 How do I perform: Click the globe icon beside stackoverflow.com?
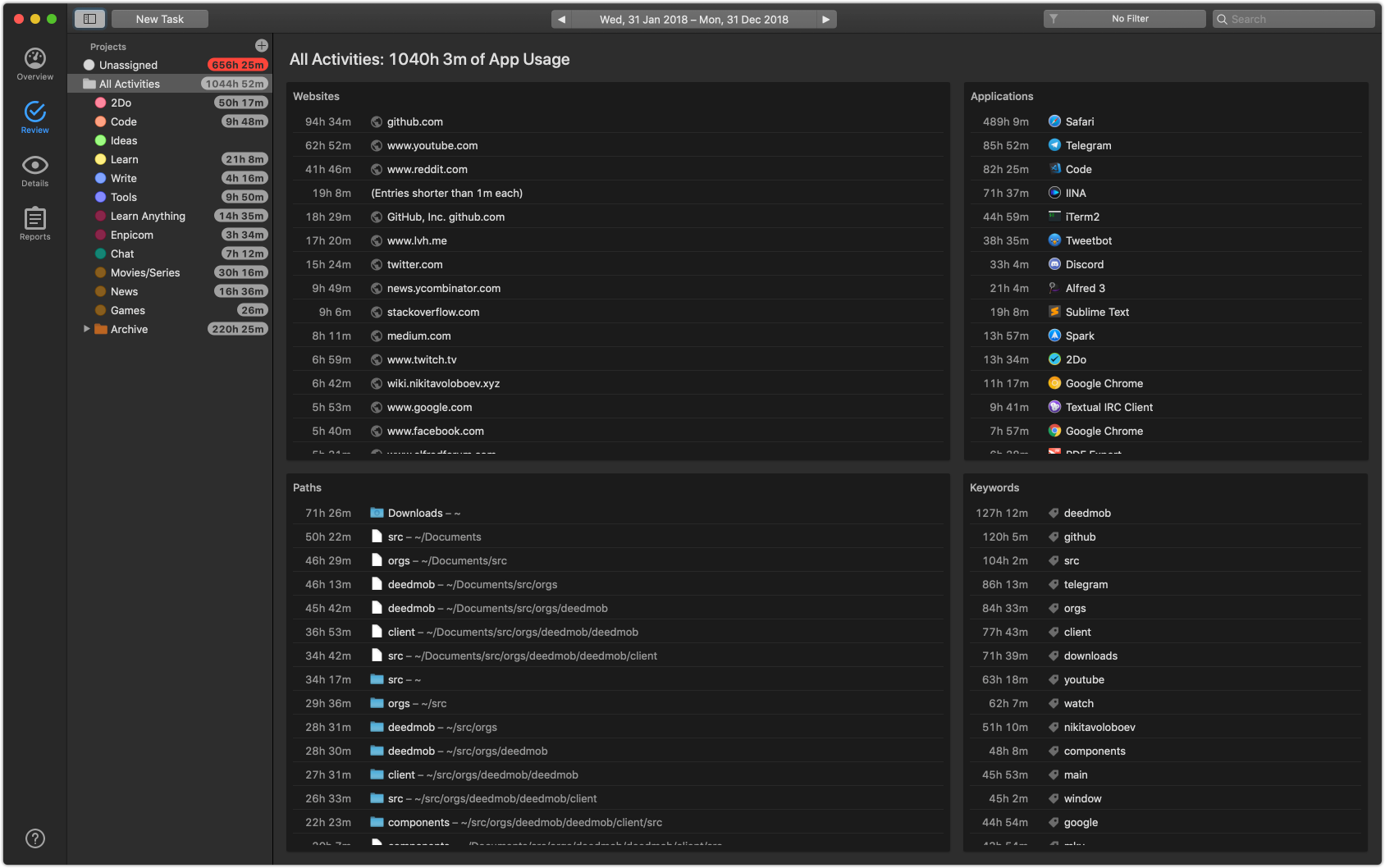(x=377, y=313)
